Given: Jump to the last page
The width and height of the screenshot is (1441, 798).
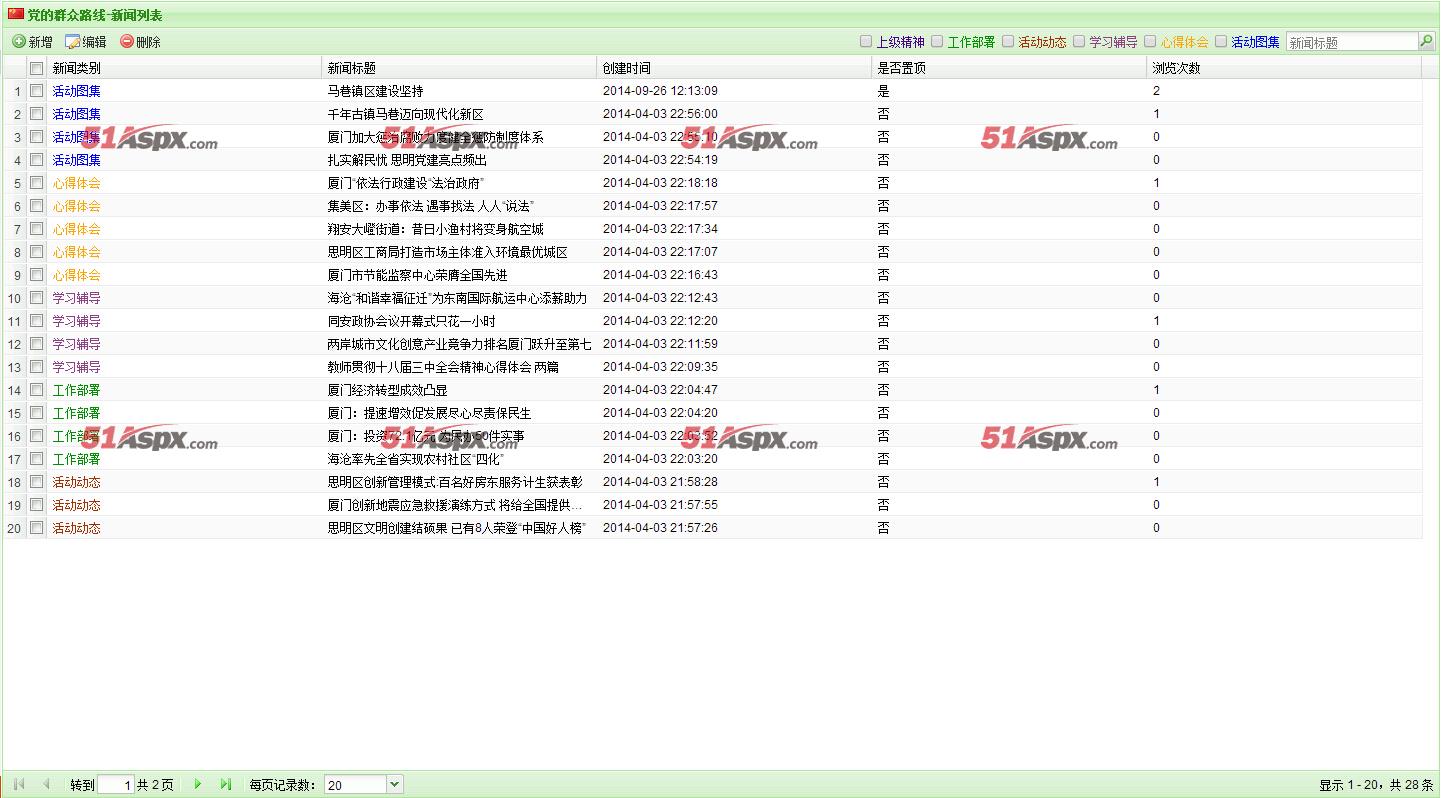Looking at the screenshot, I should pyautogui.click(x=226, y=785).
